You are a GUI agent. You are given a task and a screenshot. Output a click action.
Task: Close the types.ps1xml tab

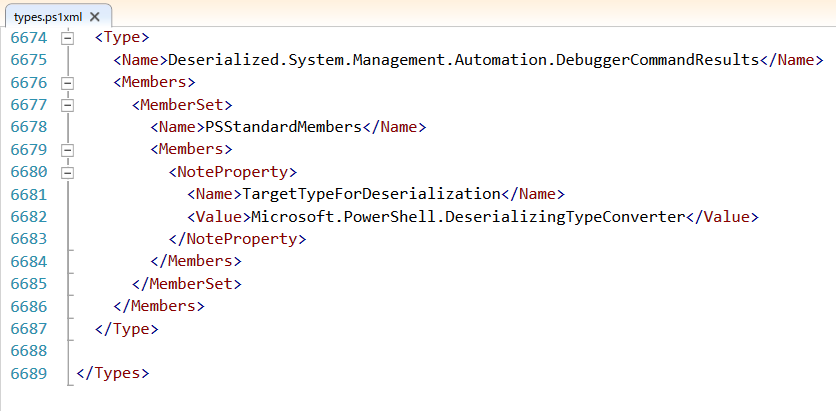click(95, 16)
